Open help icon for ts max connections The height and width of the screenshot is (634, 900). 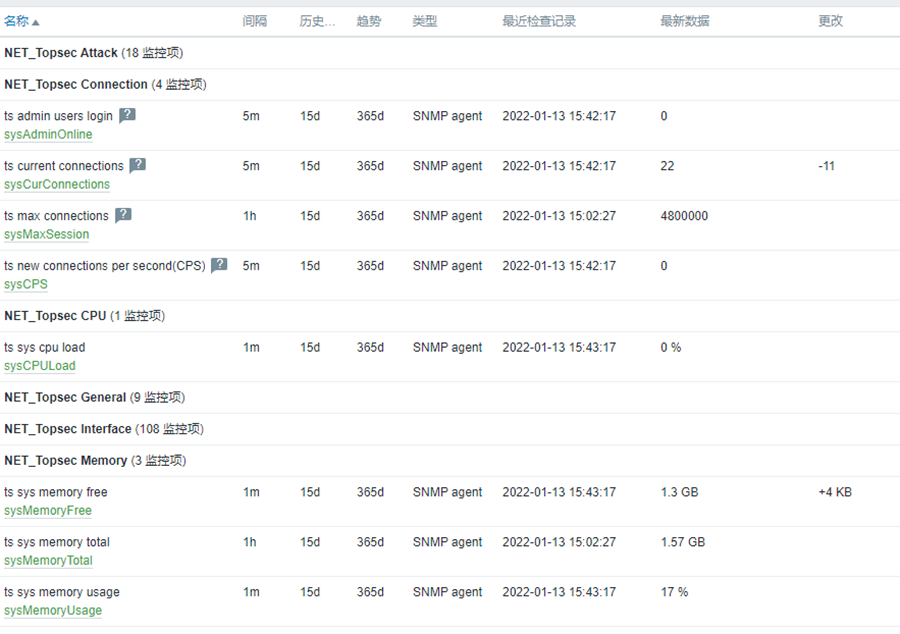(123, 215)
